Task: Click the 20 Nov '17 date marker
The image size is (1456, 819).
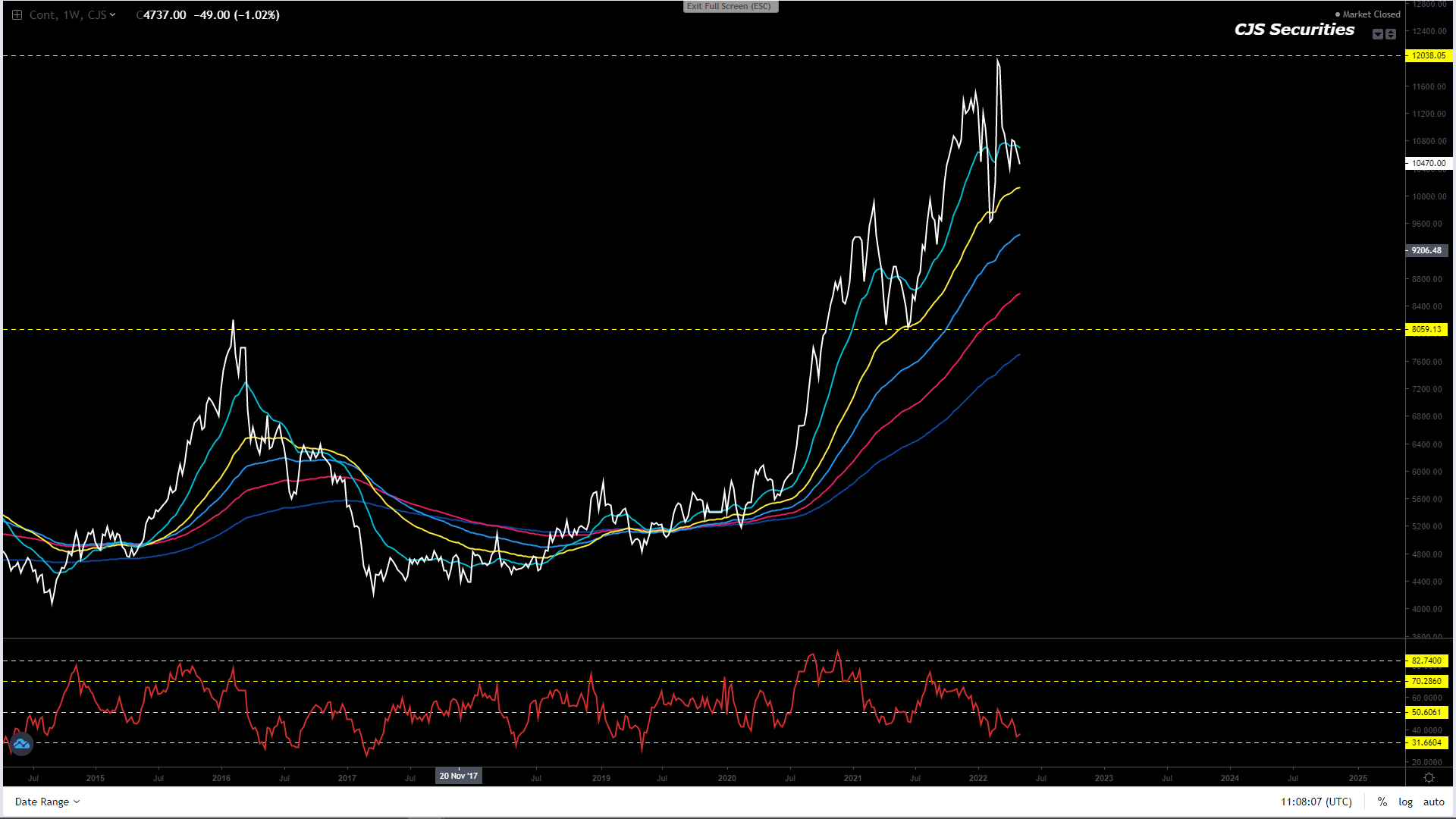Action: click(459, 776)
